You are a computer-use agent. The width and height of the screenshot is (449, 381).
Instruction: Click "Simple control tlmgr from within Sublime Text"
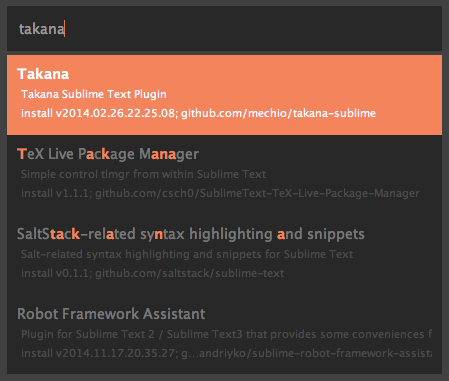point(143,174)
